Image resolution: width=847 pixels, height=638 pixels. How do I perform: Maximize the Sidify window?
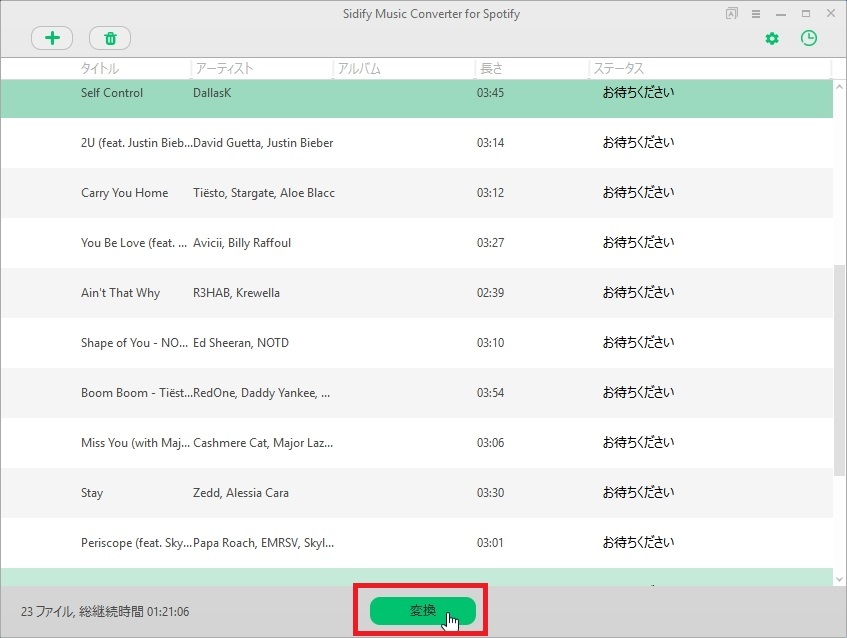806,14
